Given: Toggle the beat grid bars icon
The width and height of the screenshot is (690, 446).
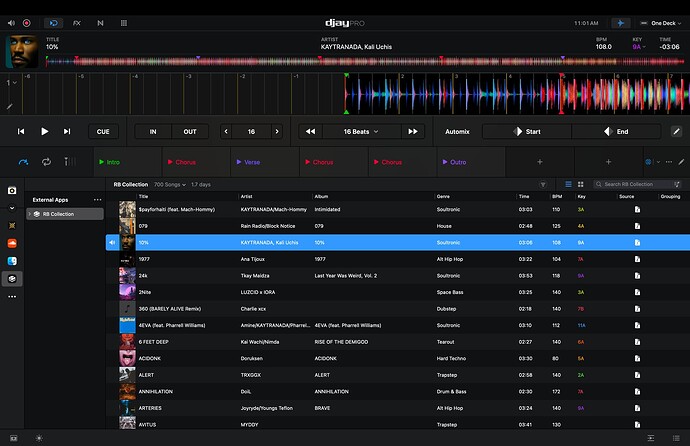Looking at the screenshot, I should tap(69, 162).
